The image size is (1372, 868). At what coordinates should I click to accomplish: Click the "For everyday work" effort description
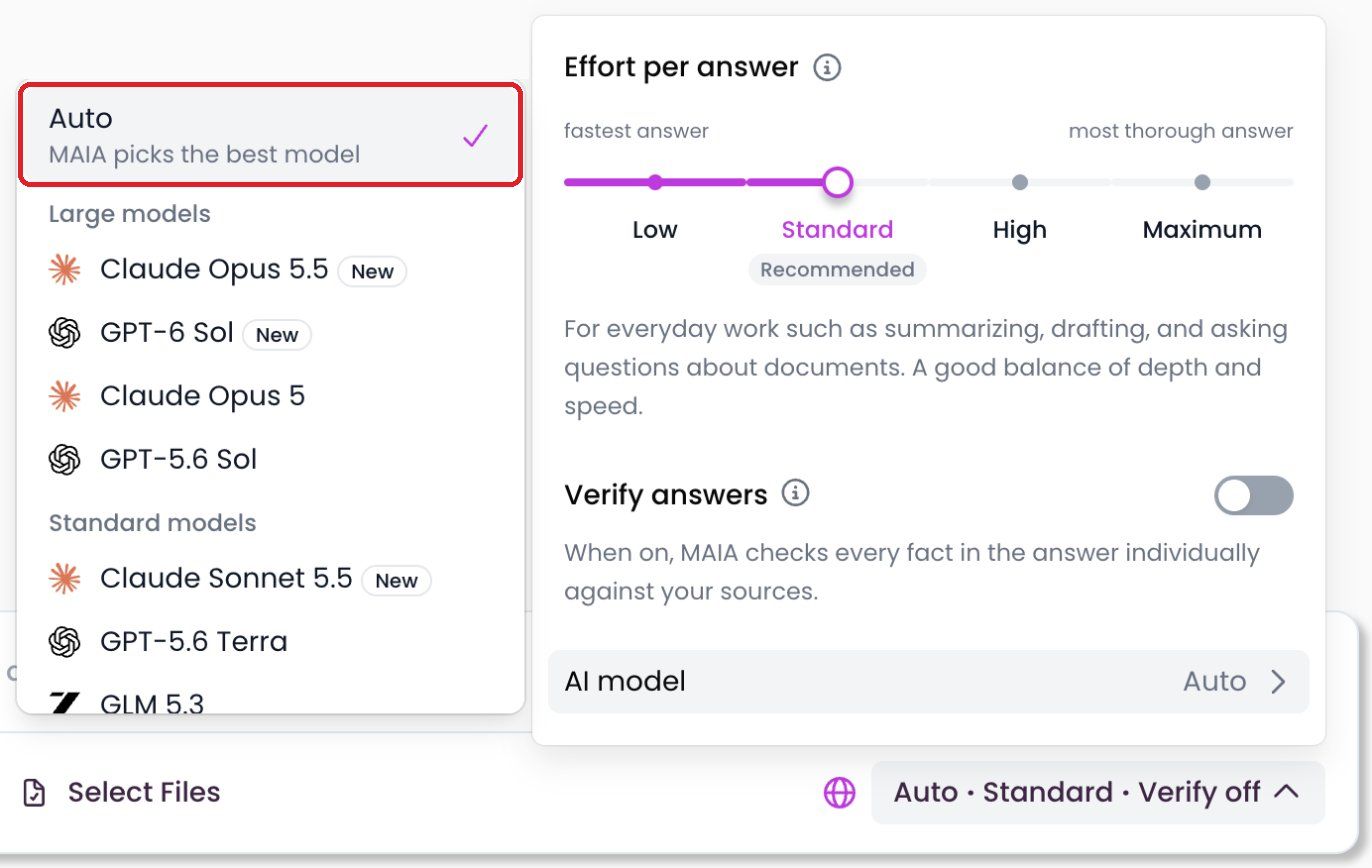tap(926, 368)
